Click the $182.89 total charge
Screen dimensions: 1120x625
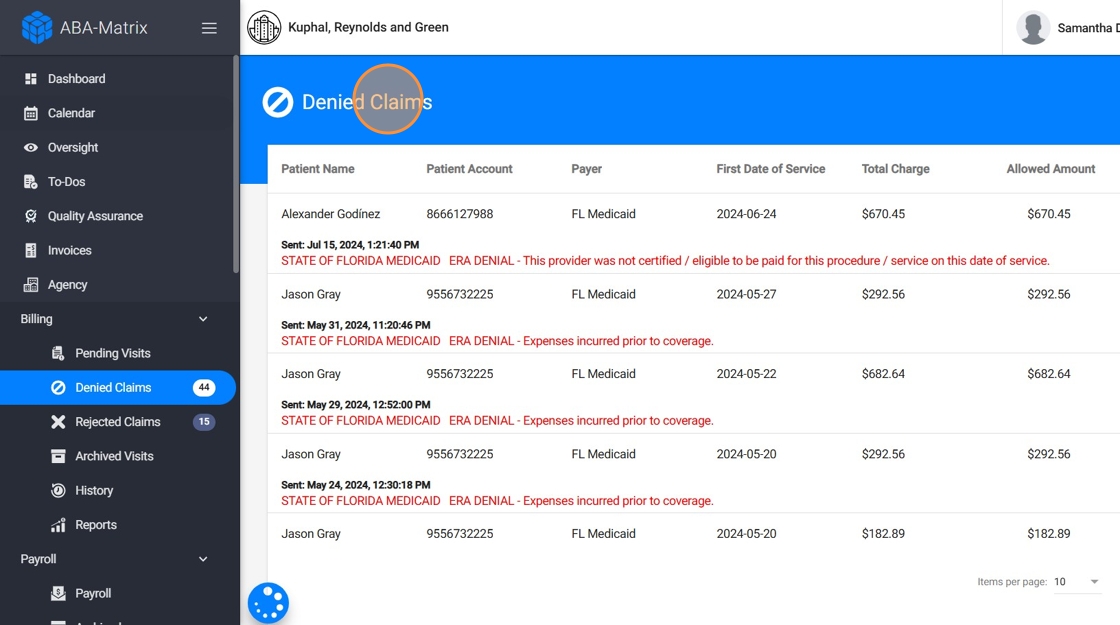pyautogui.click(x=884, y=534)
